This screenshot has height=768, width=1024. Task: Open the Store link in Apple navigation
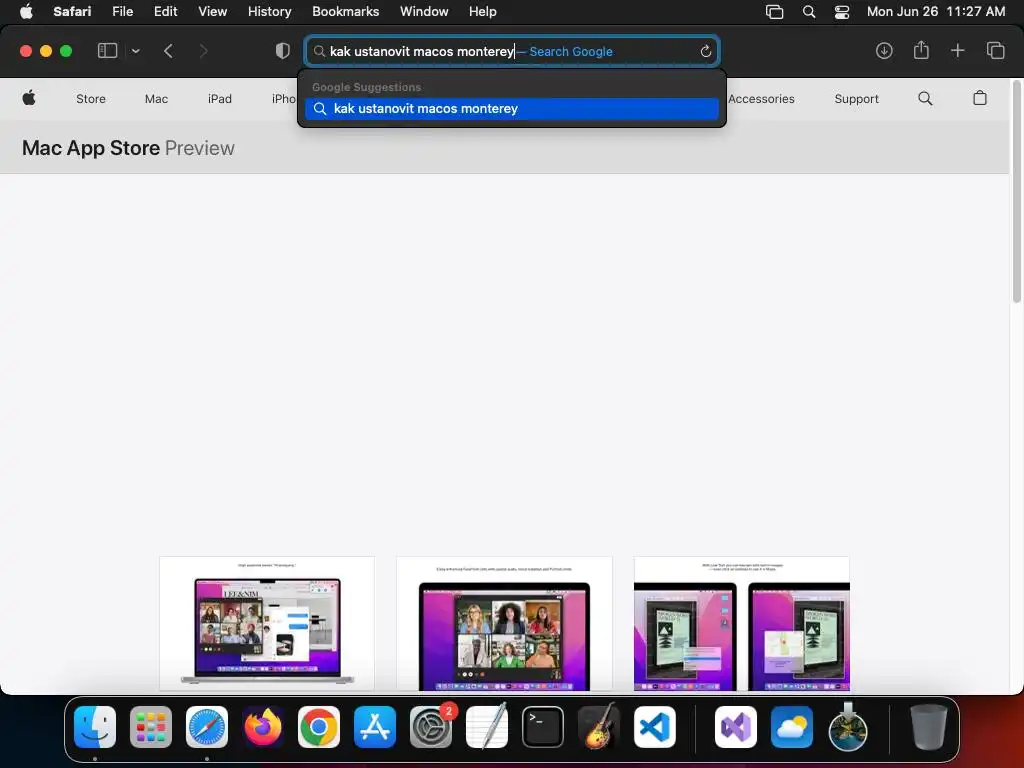[x=91, y=99]
